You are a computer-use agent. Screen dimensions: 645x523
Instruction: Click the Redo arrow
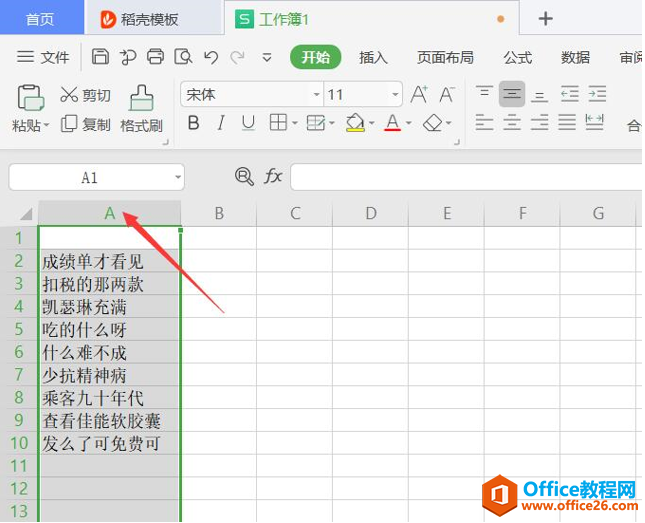[238, 57]
